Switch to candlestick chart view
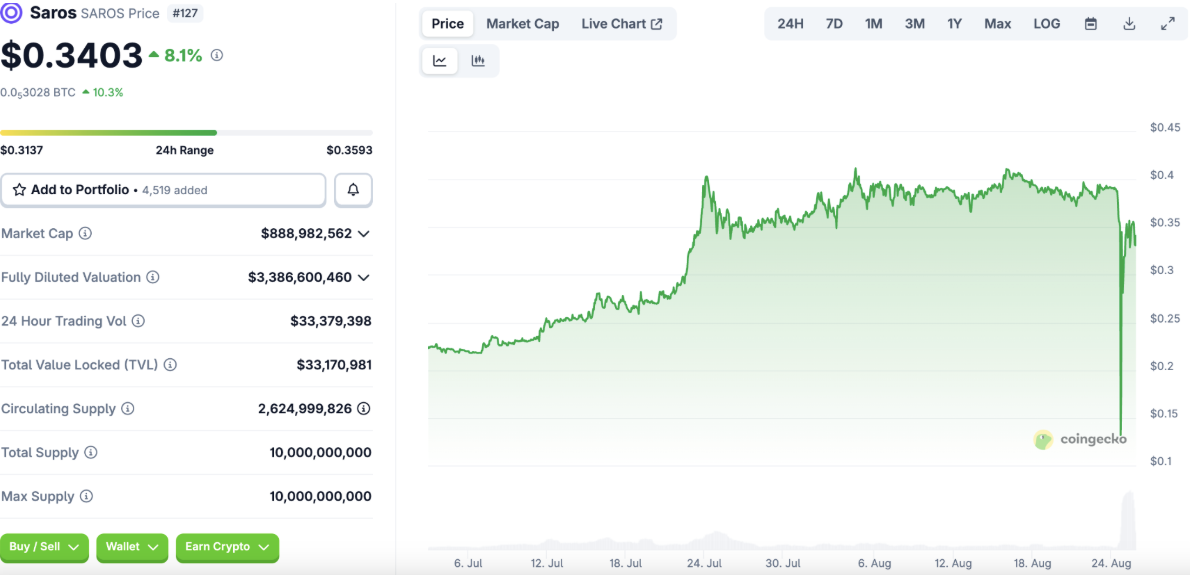 pyautogui.click(x=478, y=61)
